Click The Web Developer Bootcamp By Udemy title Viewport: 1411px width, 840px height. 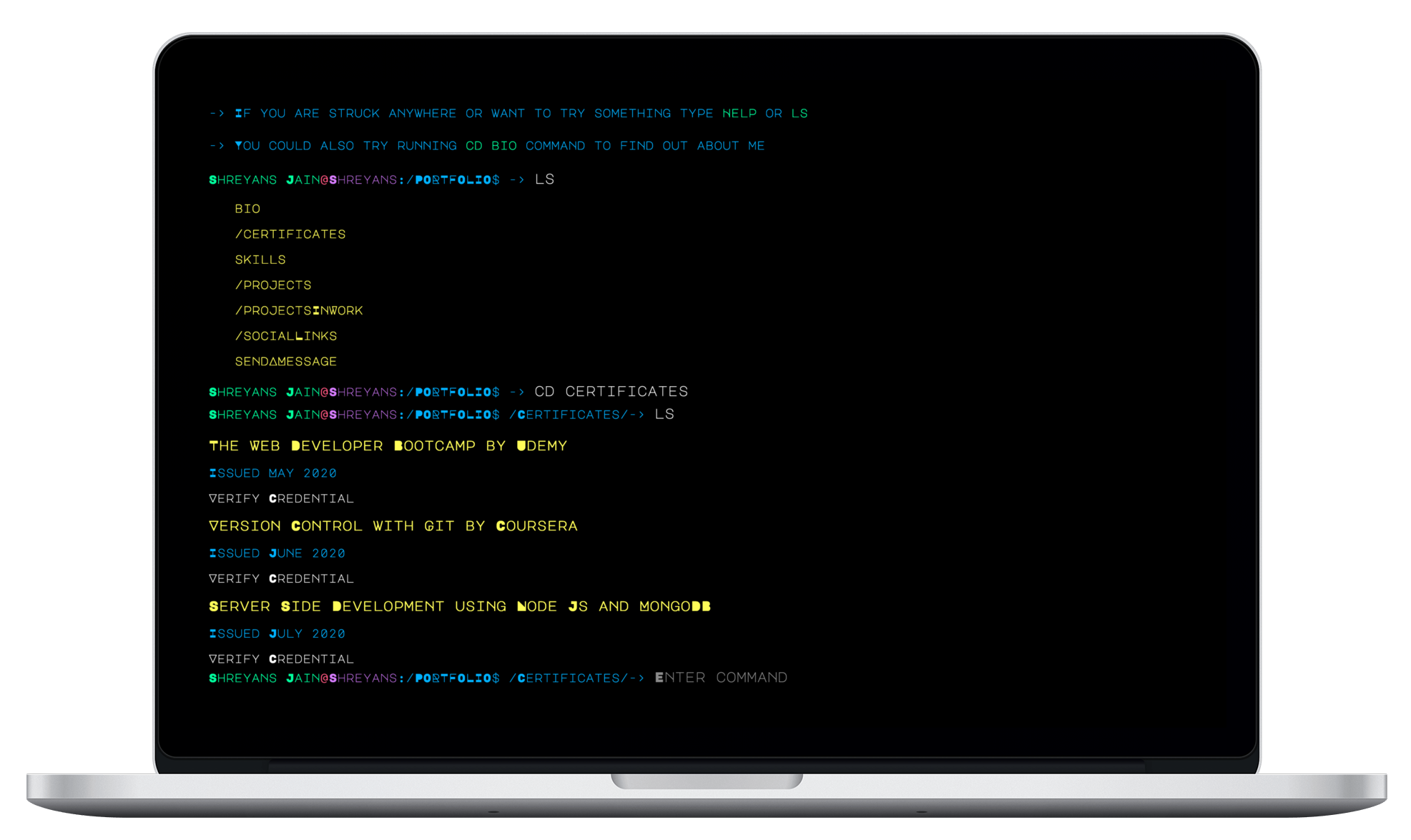point(388,446)
